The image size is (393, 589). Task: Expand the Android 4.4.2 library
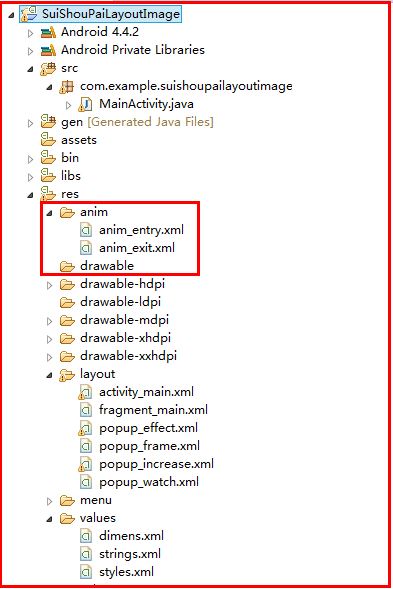(x=30, y=34)
